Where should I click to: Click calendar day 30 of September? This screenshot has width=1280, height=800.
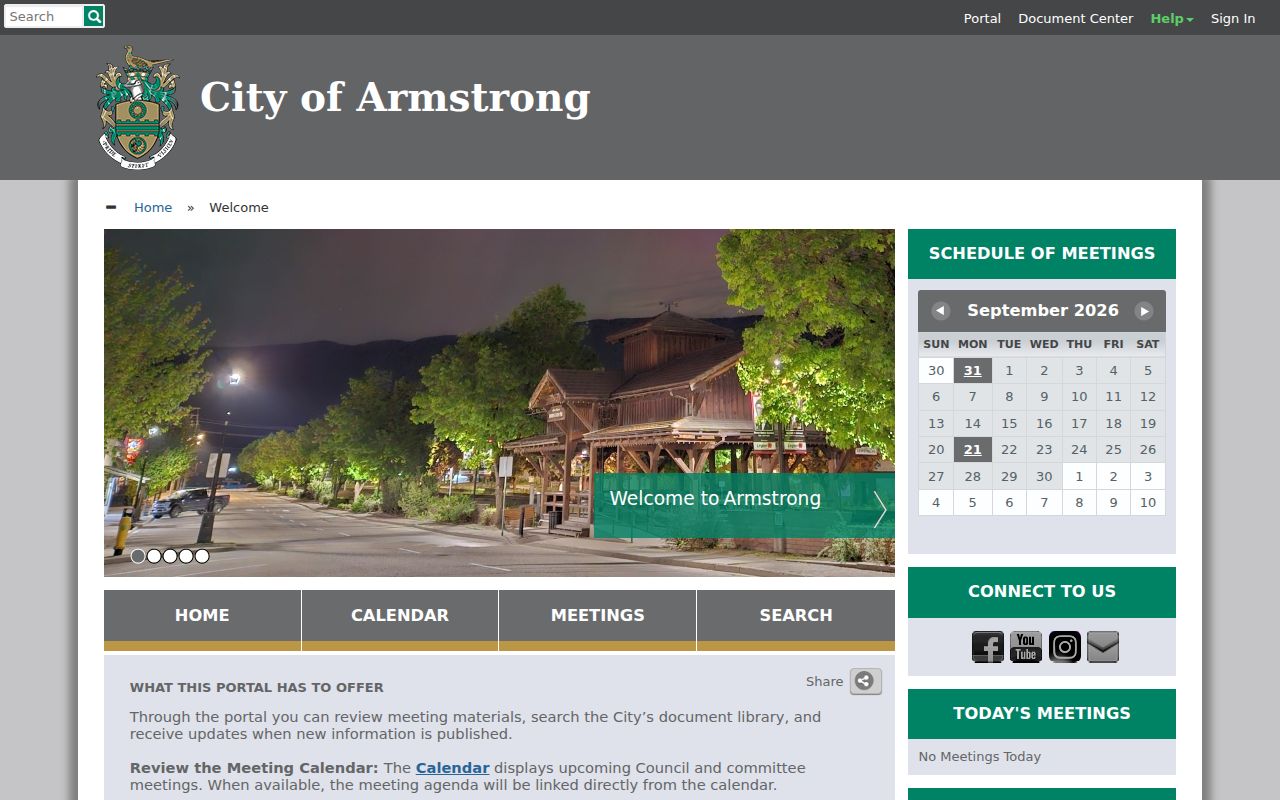pyautogui.click(x=1044, y=476)
